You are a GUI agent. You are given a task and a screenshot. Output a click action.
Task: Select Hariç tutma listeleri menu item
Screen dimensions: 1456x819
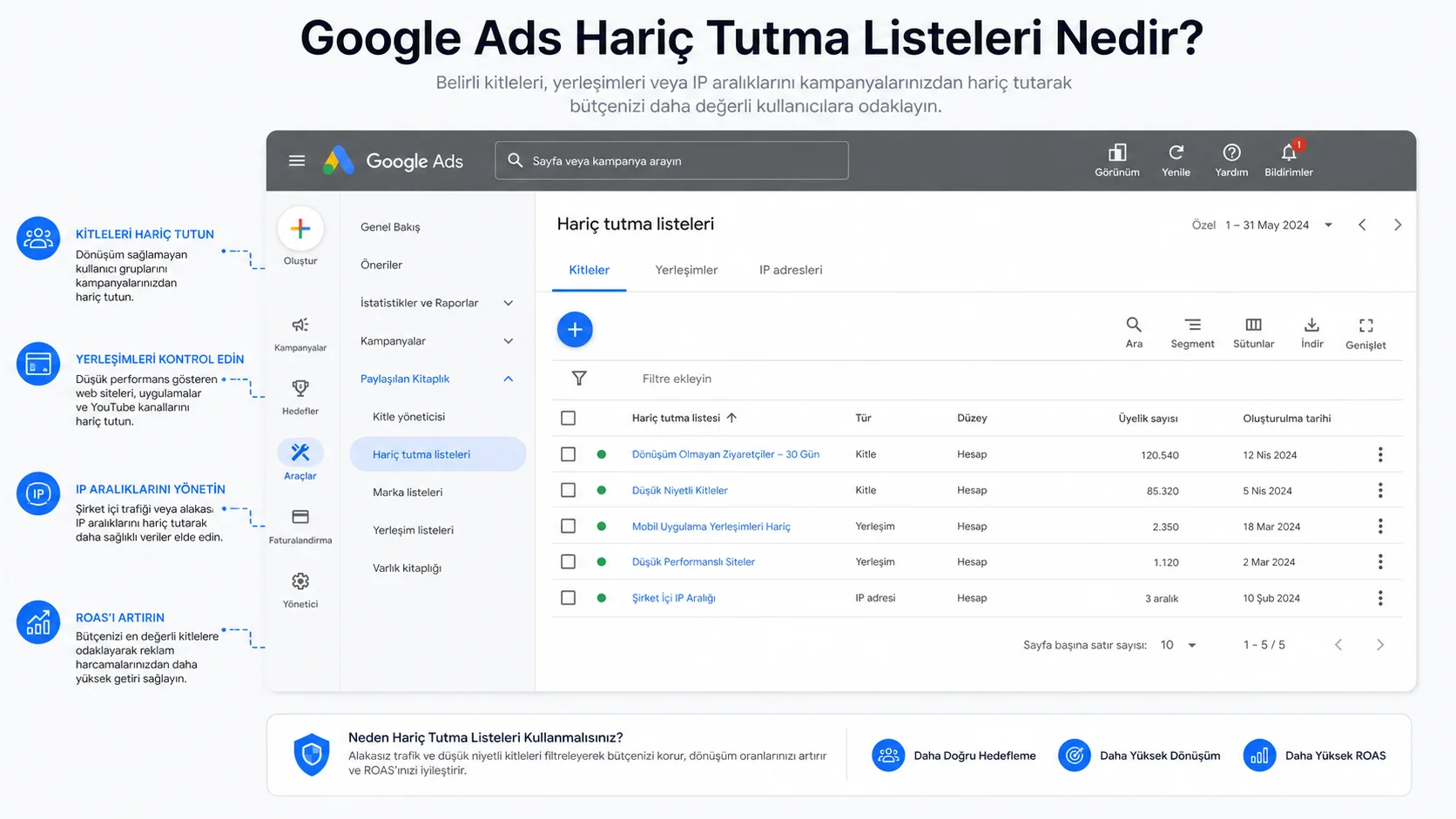pos(438,454)
